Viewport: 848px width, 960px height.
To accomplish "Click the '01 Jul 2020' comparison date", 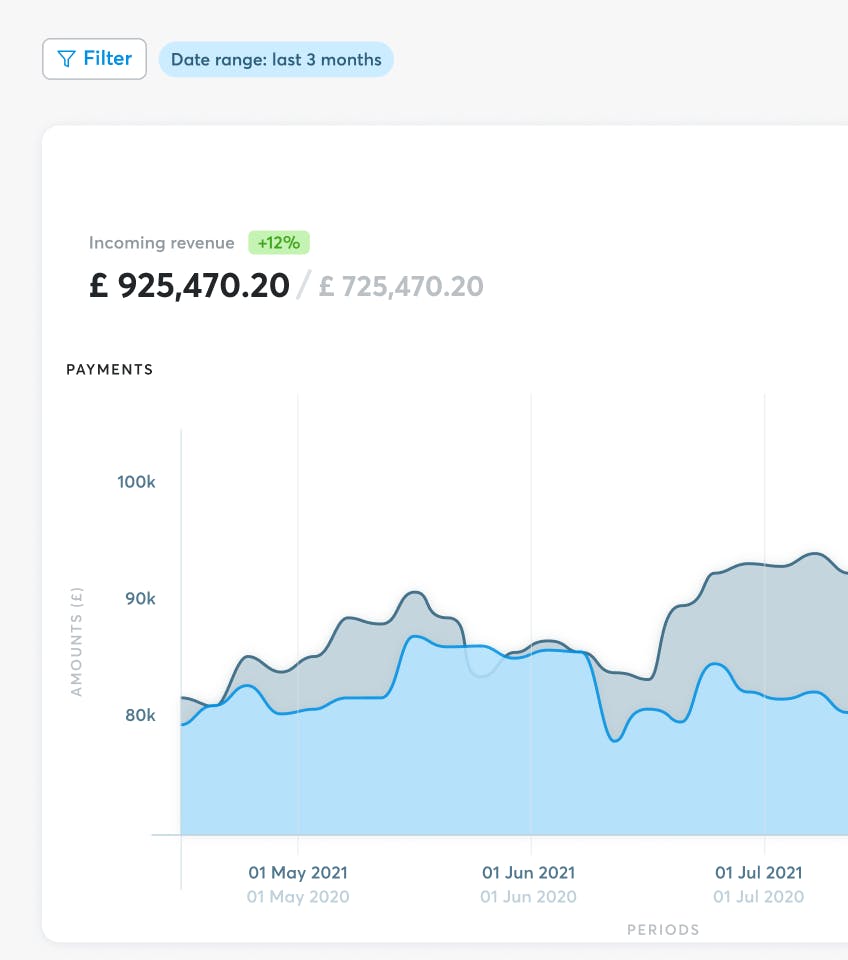I will coord(759,897).
